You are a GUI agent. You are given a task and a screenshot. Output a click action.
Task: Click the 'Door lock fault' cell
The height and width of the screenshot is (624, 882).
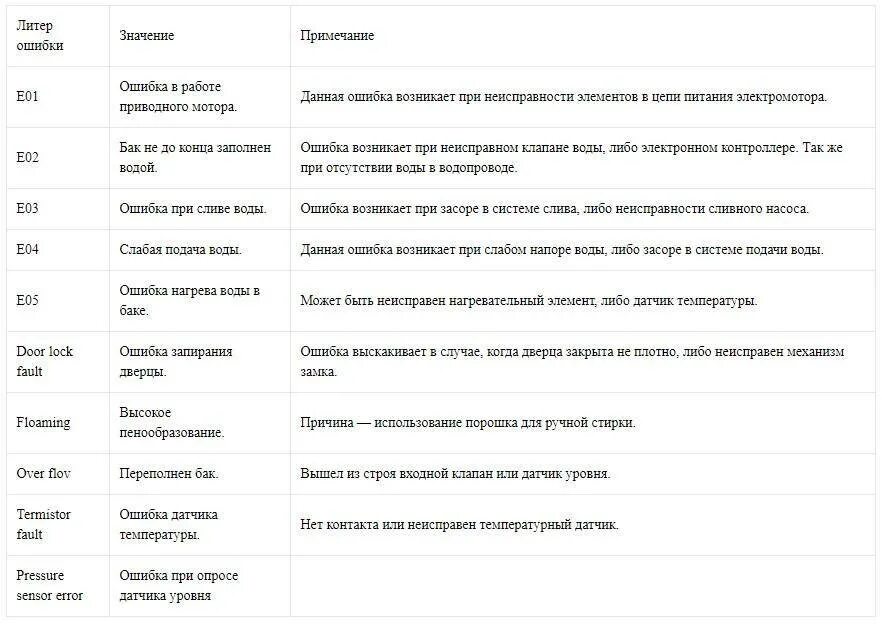tap(58, 362)
